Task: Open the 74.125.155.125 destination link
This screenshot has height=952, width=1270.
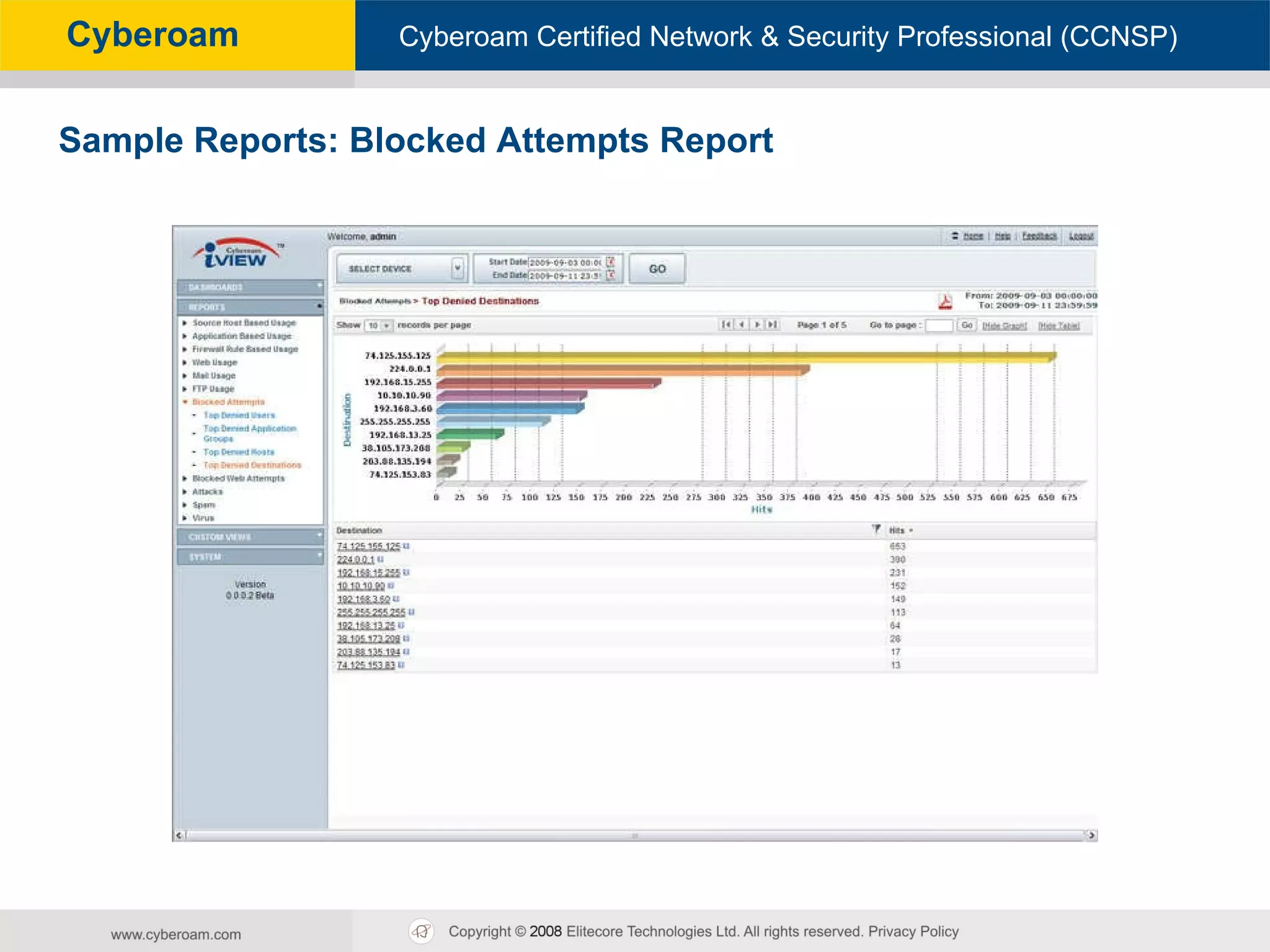Action: tap(368, 546)
